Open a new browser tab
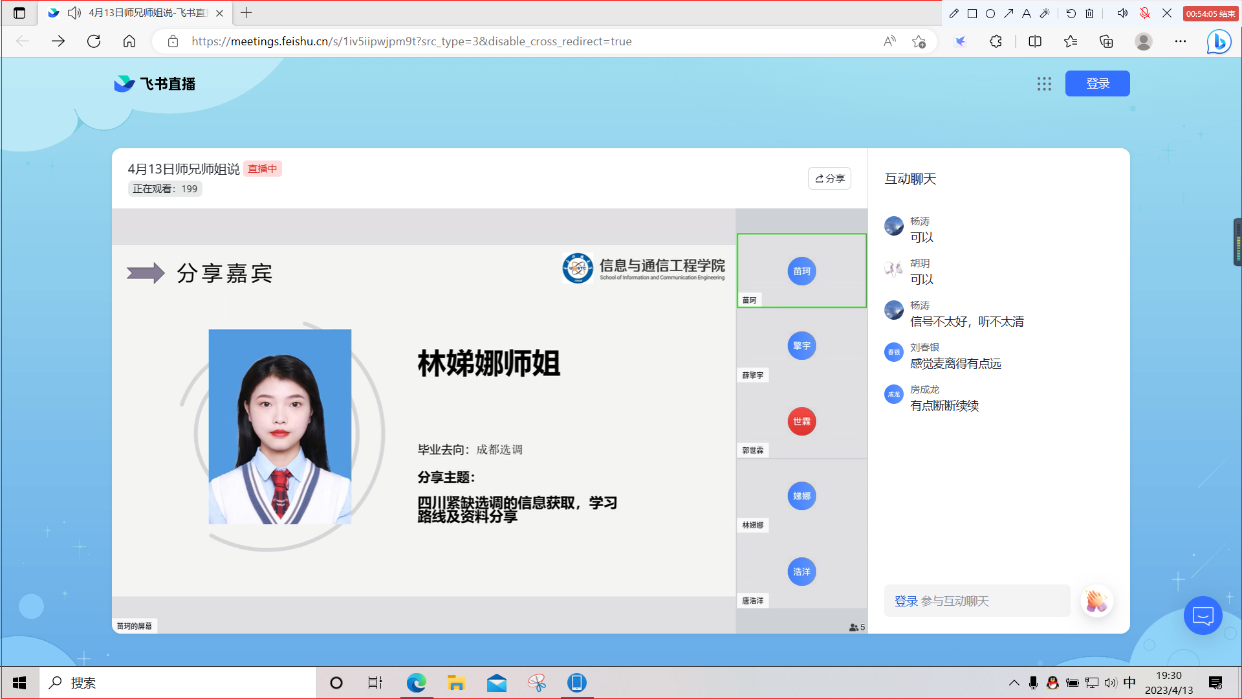 click(247, 13)
